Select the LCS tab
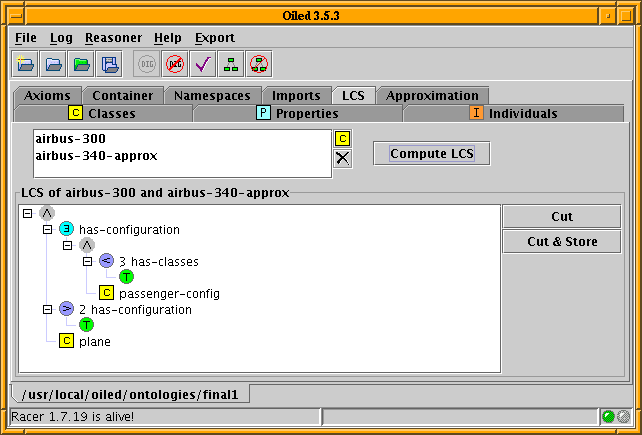This screenshot has height=435, width=642. tap(353, 95)
